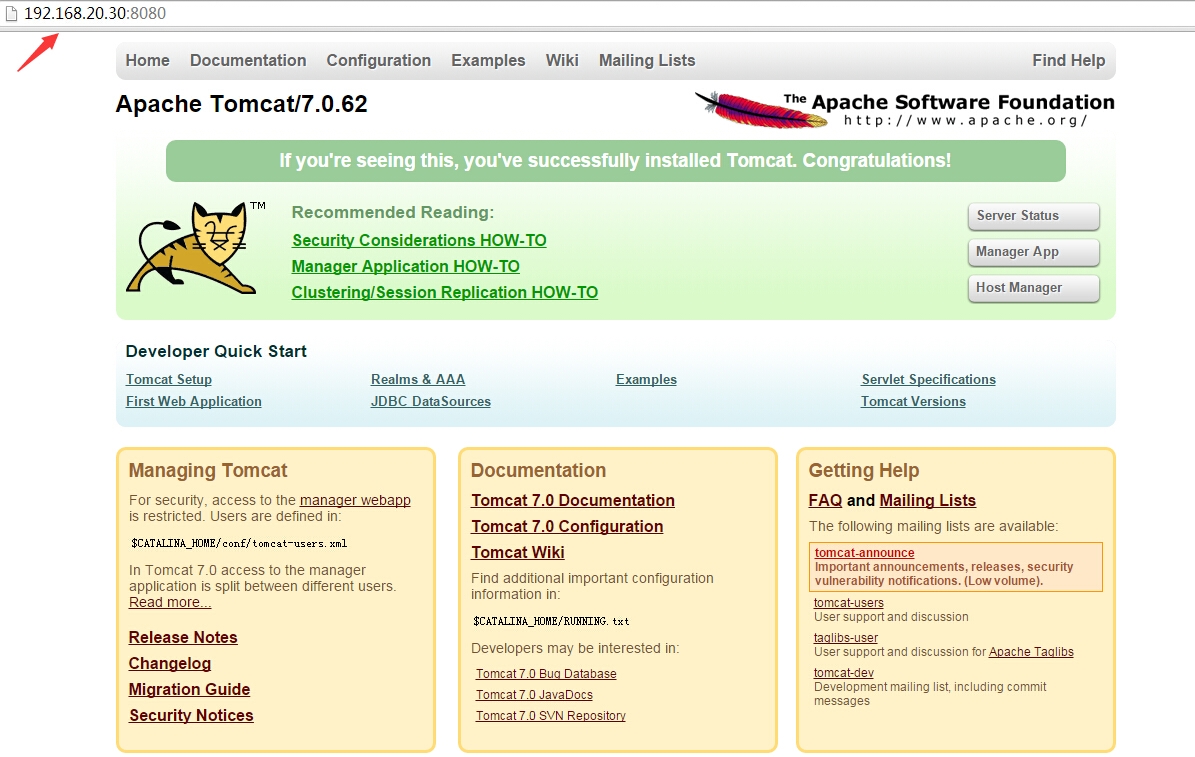Open the Changelog link
This screenshot has height=757, width=1195.
(170, 663)
